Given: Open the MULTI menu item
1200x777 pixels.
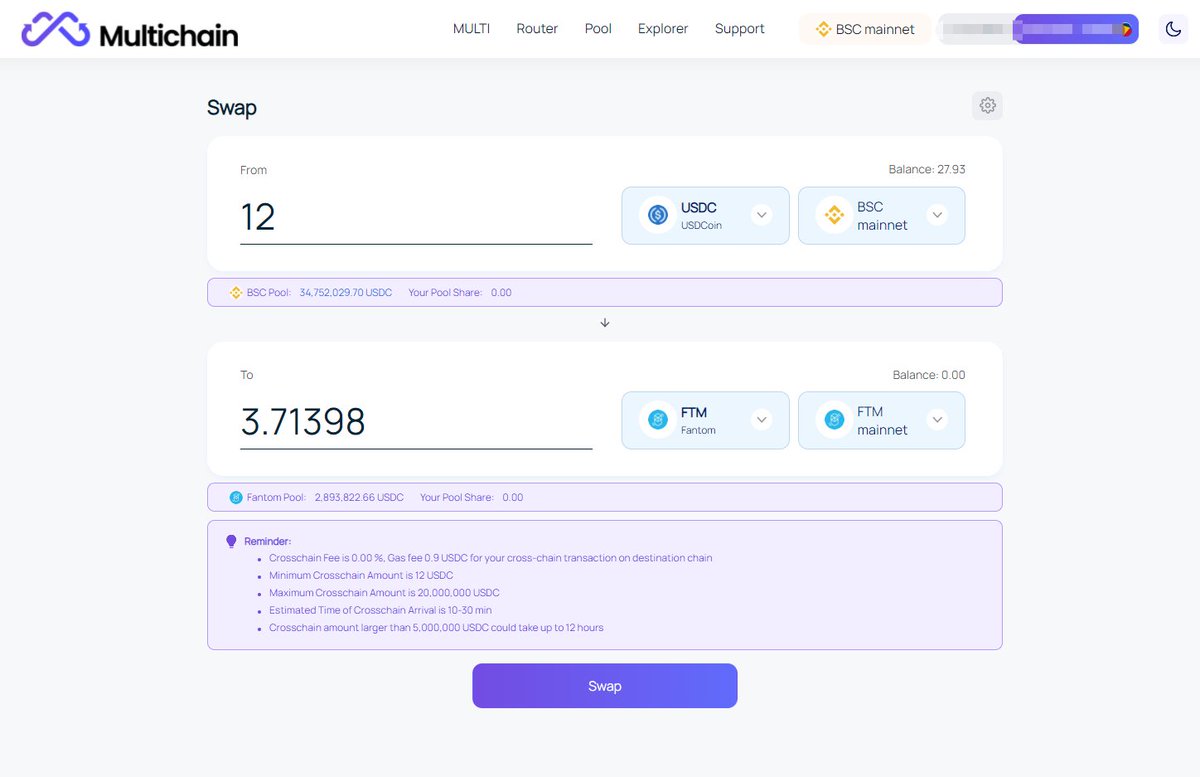Looking at the screenshot, I should (471, 29).
